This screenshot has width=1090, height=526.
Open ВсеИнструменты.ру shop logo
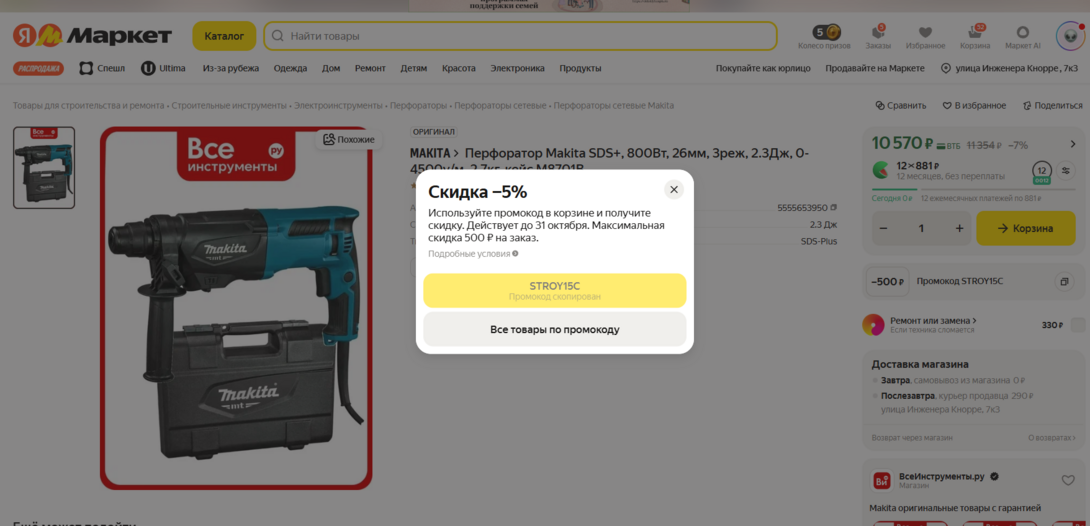click(882, 480)
